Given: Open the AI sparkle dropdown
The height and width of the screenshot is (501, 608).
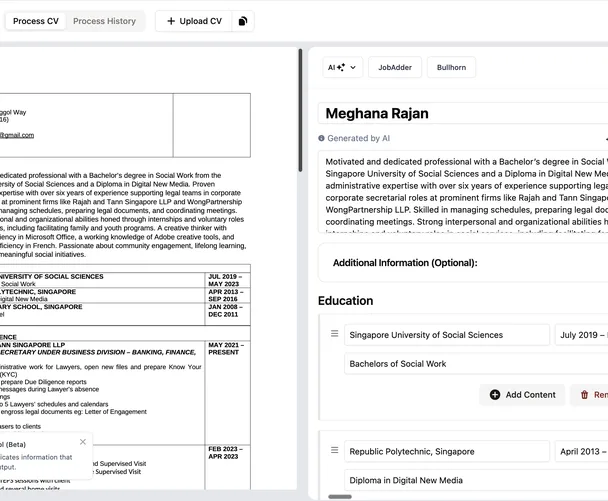Looking at the screenshot, I should (x=342, y=67).
